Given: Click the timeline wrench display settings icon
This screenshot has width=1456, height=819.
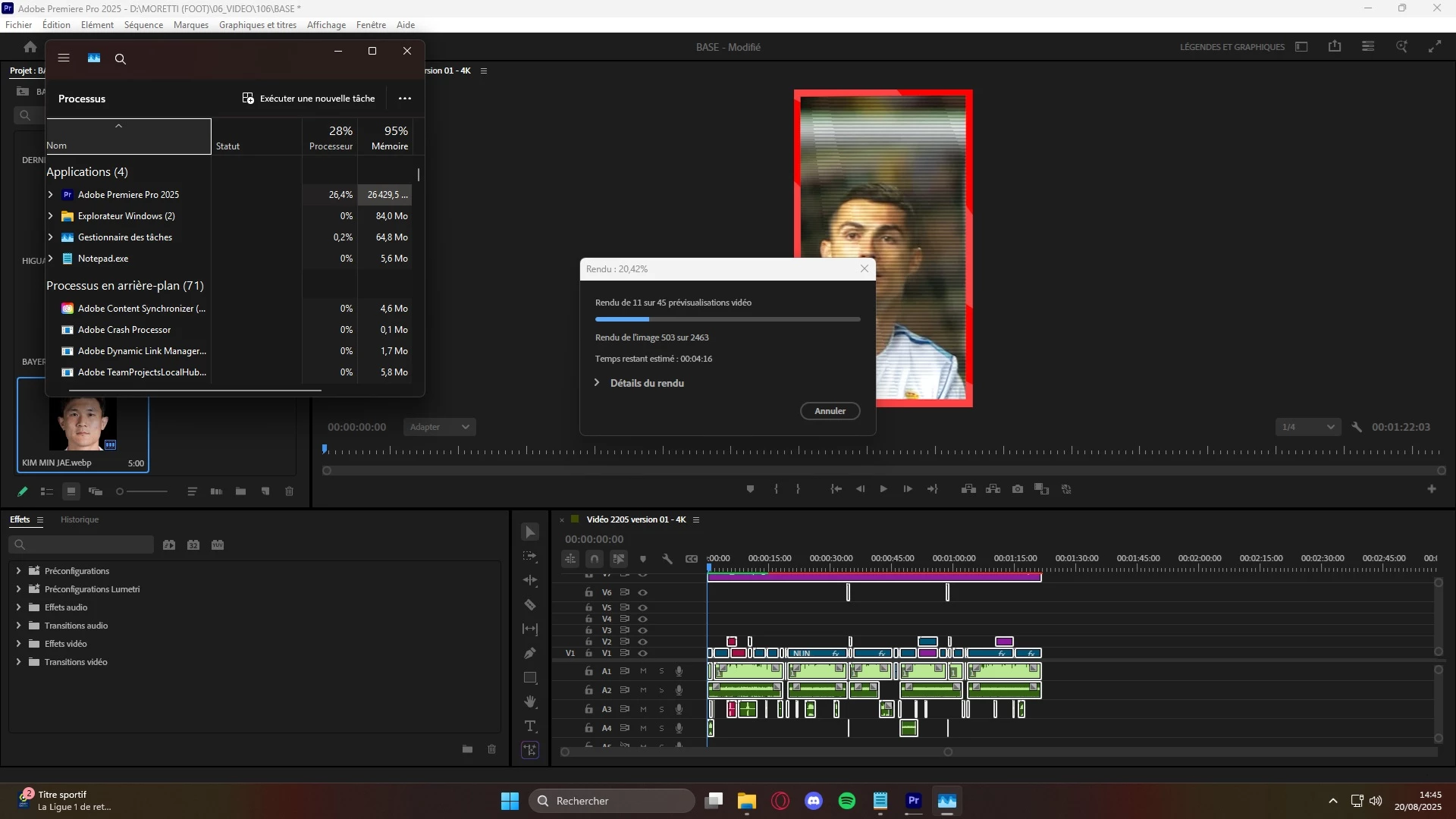Looking at the screenshot, I should pos(667,559).
